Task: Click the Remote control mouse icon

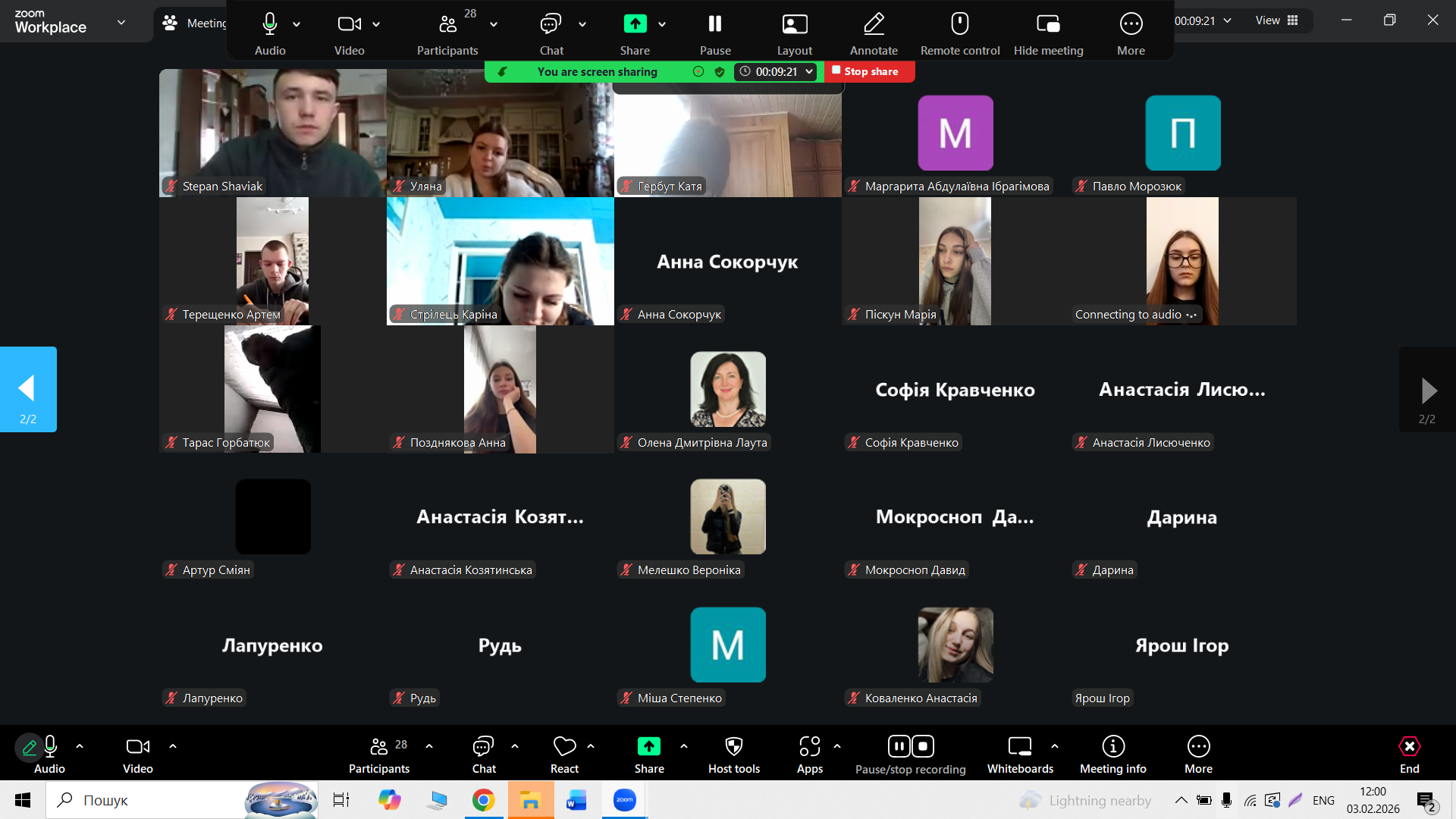Action: [959, 24]
